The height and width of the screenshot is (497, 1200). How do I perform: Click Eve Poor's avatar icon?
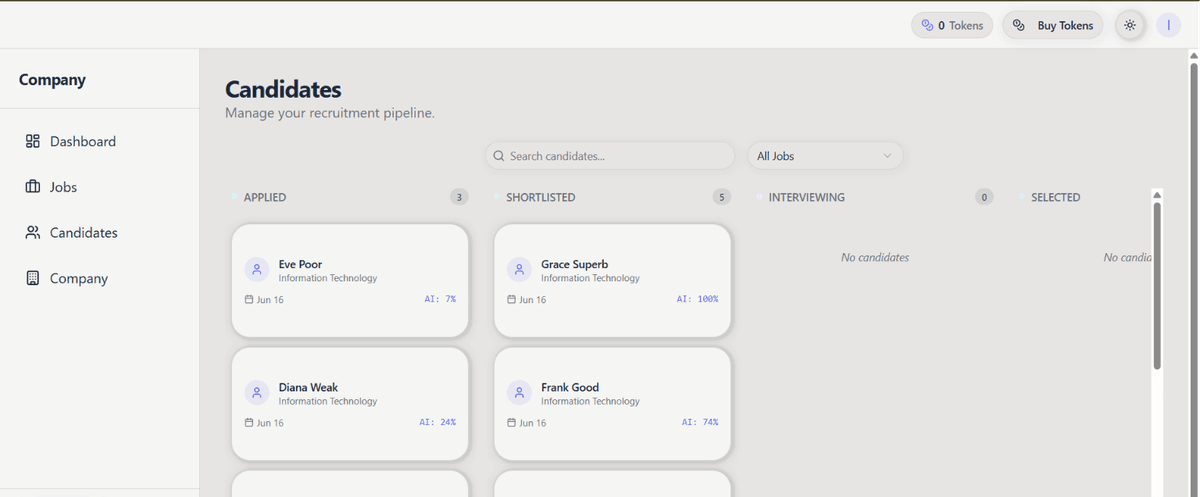point(257,270)
